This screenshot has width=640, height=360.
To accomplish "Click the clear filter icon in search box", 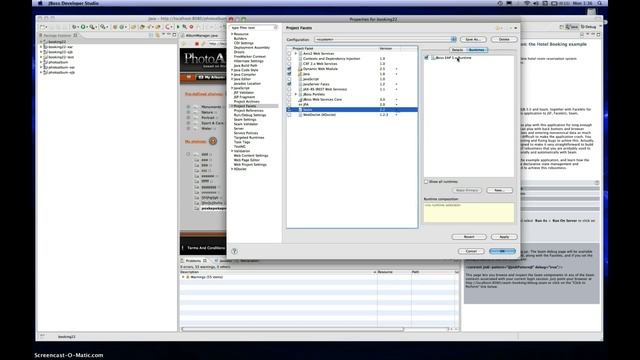I will 276,27.
